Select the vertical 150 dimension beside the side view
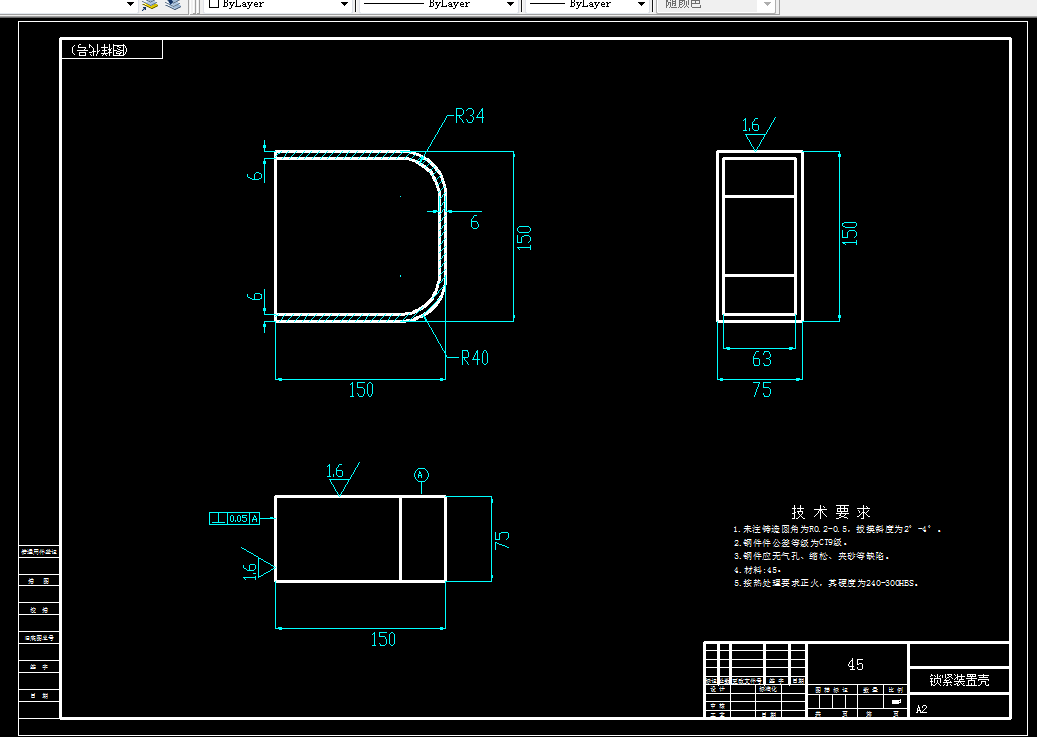Viewport: 1037px width, 737px height. click(x=849, y=234)
